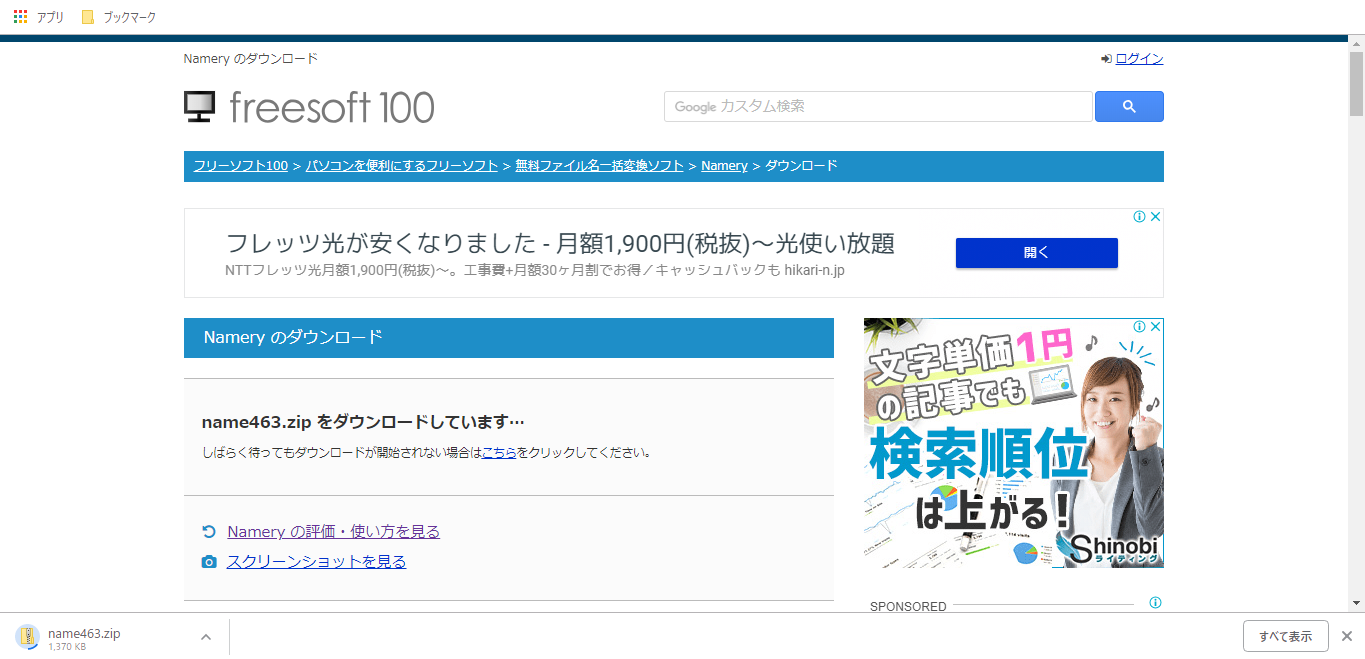Click the name463.zip をダウンロードしています text
The height and width of the screenshot is (659, 1365).
tap(363, 422)
